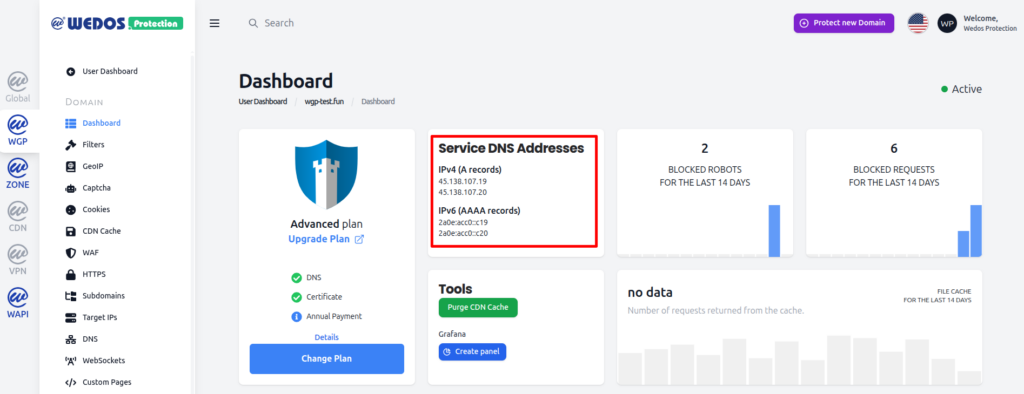
Task: Click Purge CDN Cache button
Action: pyautogui.click(x=478, y=307)
